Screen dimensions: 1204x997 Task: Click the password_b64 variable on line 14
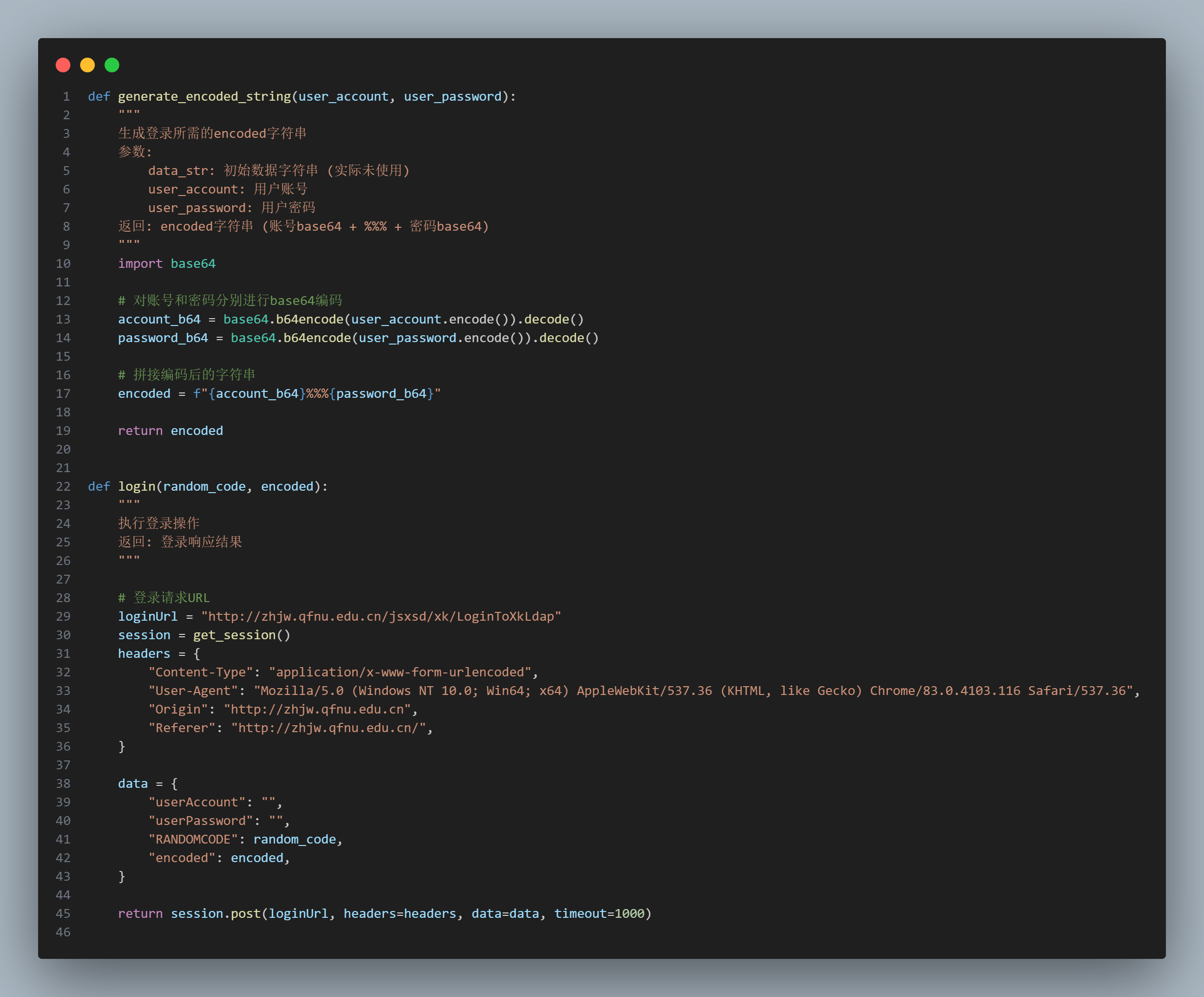[162, 338]
